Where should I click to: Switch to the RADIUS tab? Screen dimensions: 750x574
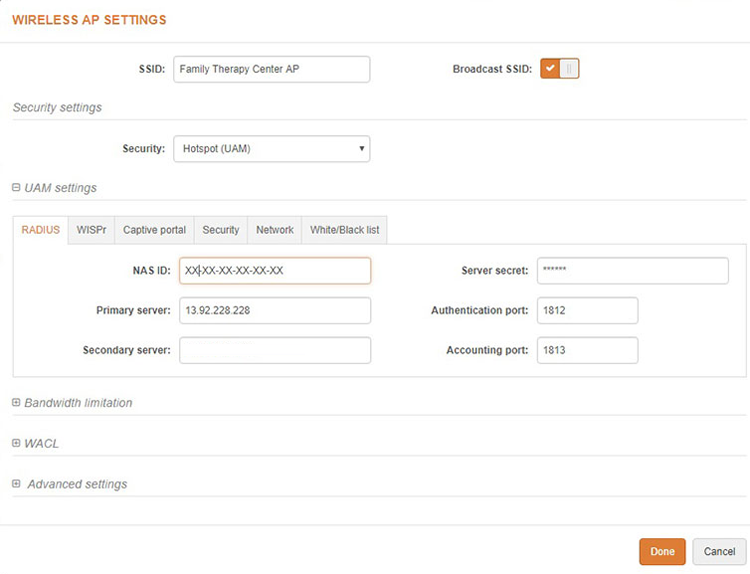pos(41,230)
